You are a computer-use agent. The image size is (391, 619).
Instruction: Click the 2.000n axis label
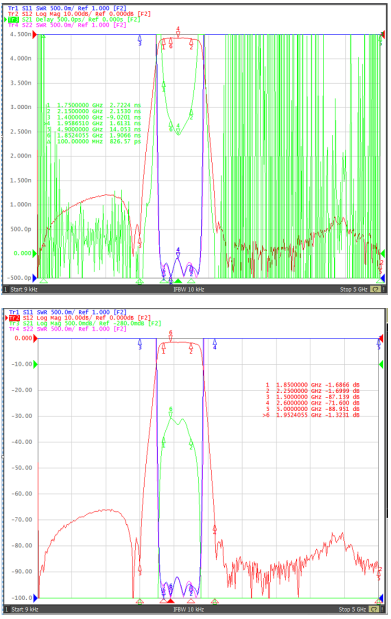point(21,156)
